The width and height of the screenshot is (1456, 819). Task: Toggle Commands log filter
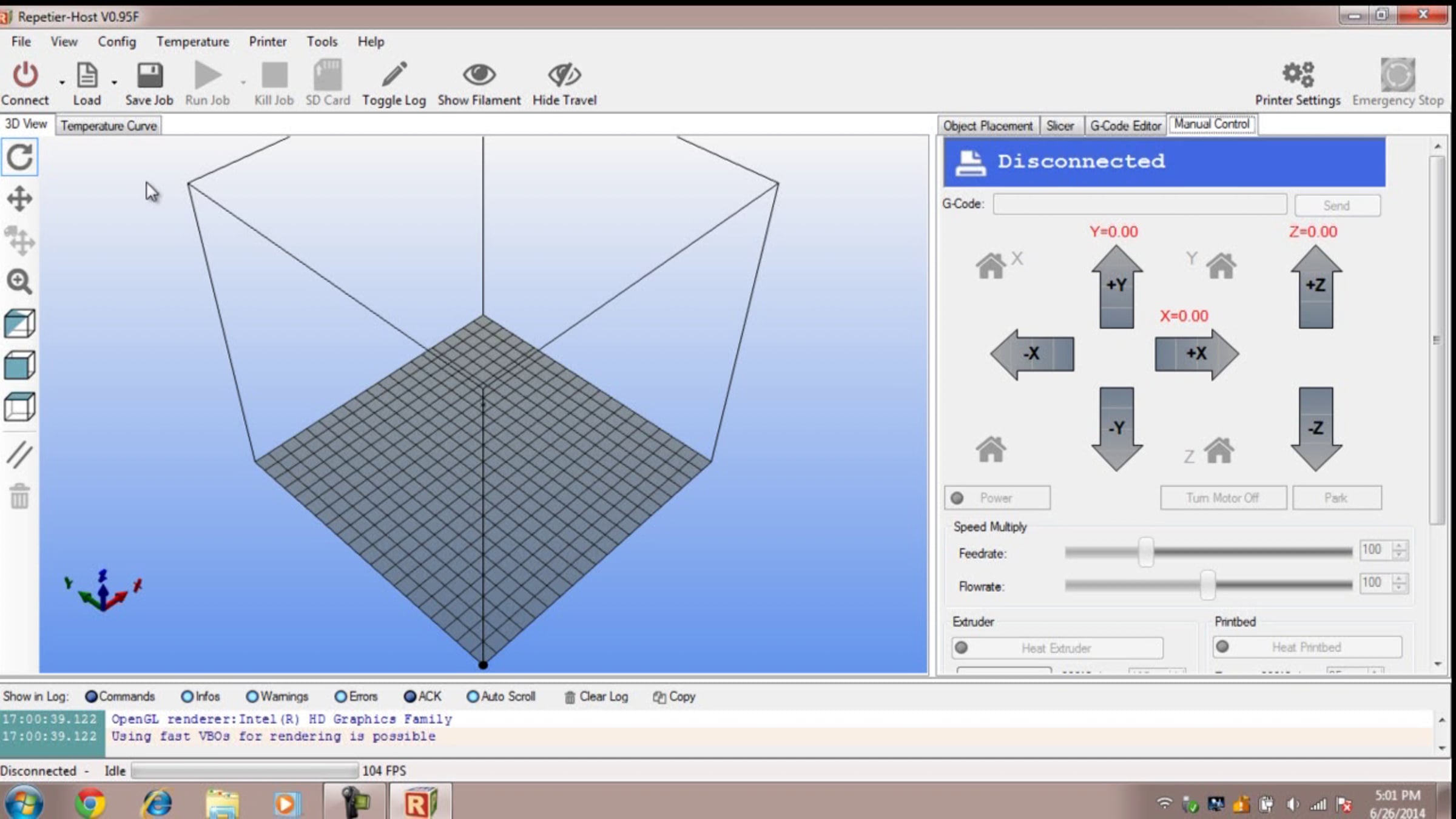(x=92, y=696)
